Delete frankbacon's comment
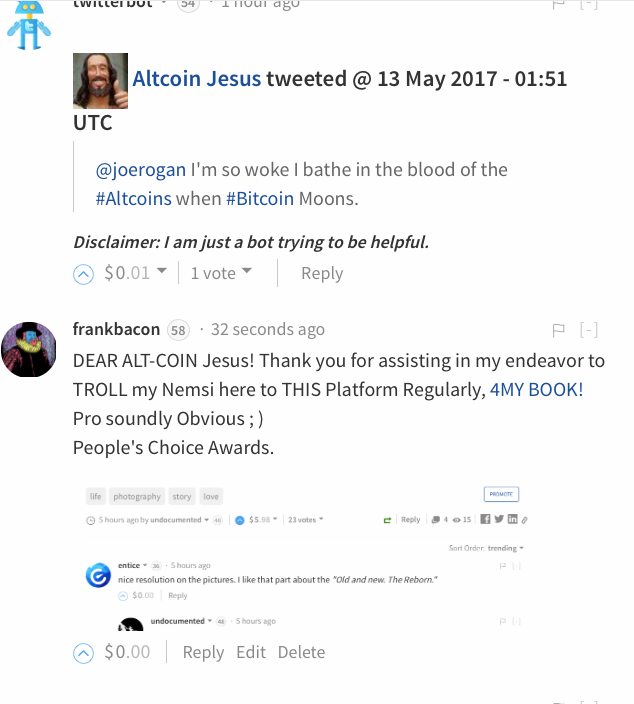 pyautogui.click(x=301, y=652)
